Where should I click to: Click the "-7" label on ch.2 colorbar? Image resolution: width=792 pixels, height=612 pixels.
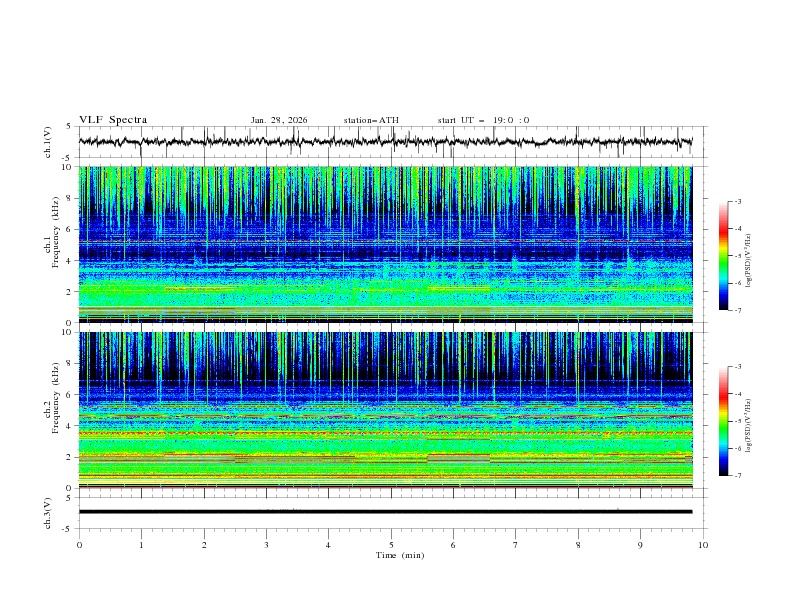tap(738, 475)
